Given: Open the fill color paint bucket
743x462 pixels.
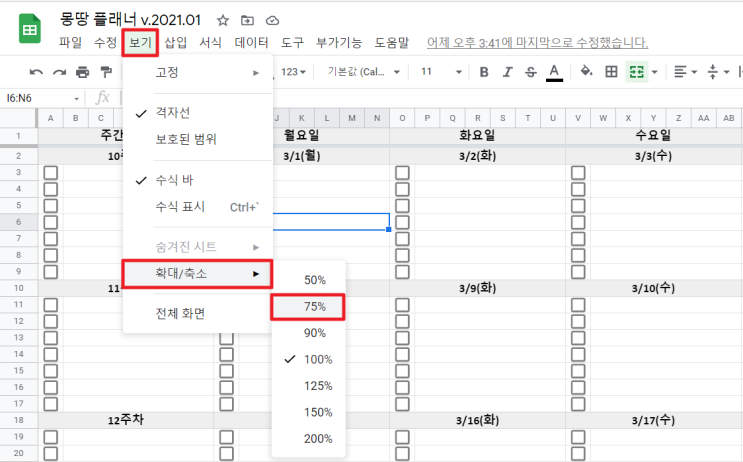Looking at the screenshot, I should (x=586, y=72).
